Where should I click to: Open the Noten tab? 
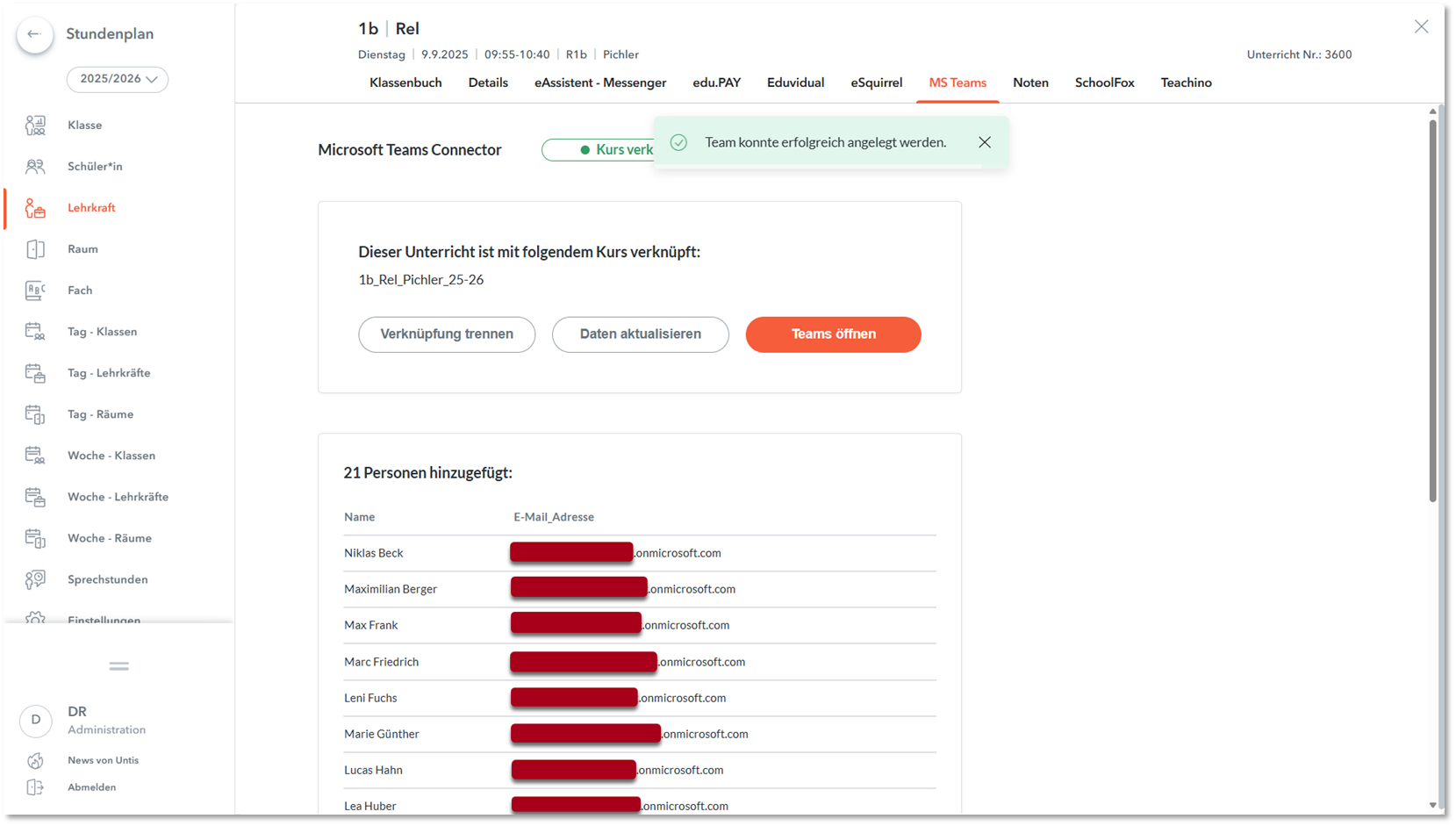tap(1030, 83)
